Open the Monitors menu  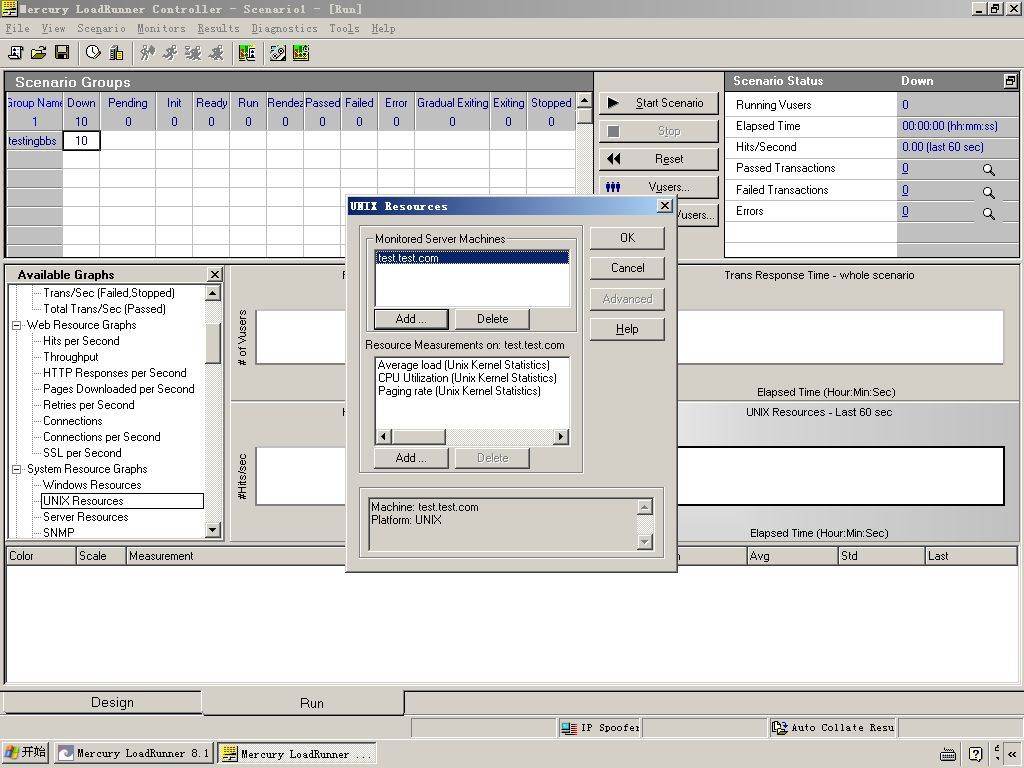point(161,29)
